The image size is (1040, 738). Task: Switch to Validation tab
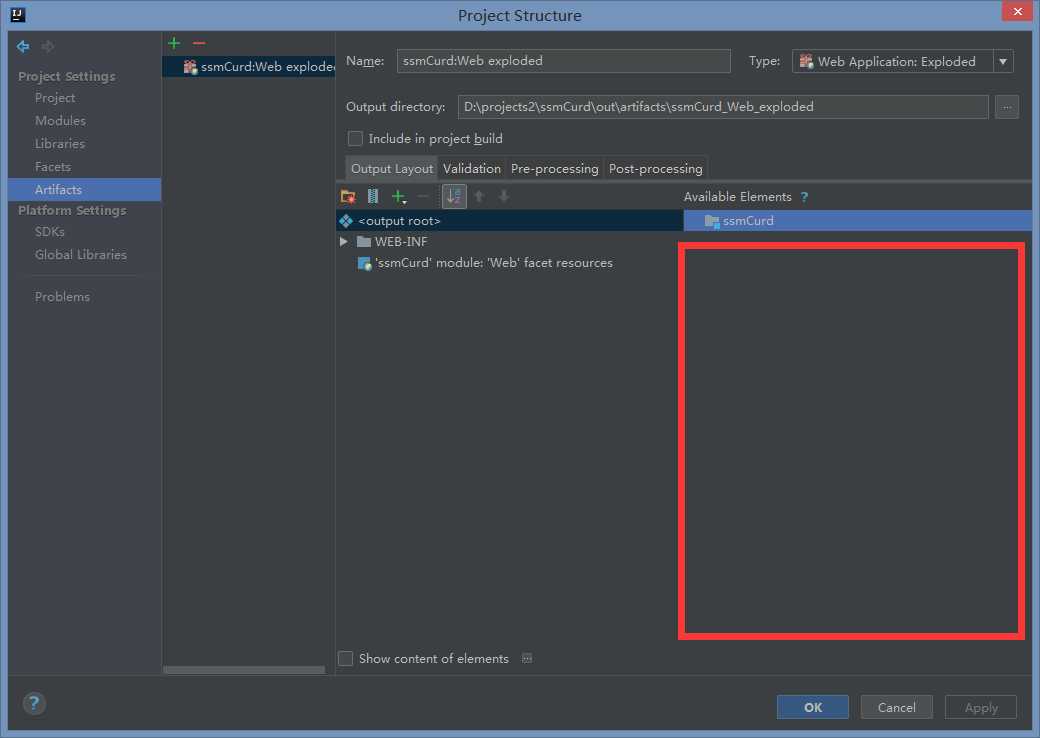(x=472, y=169)
